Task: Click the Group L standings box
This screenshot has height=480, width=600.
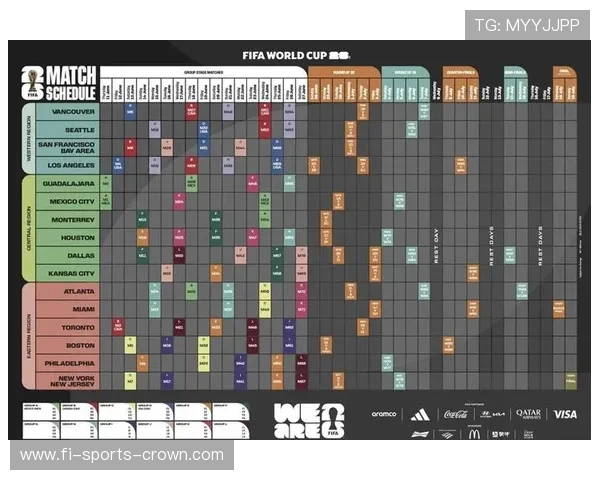Action: click(231, 430)
